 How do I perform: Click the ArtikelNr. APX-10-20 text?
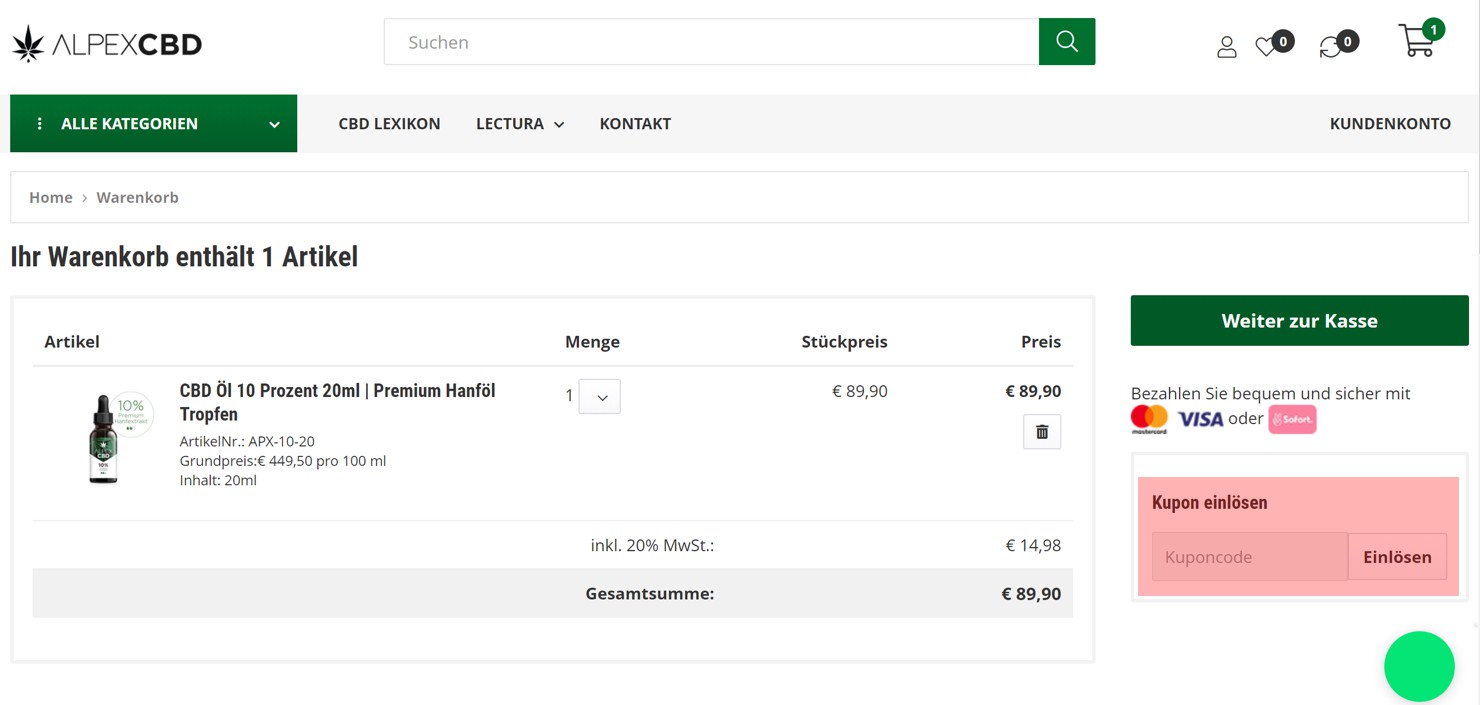click(x=247, y=441)
